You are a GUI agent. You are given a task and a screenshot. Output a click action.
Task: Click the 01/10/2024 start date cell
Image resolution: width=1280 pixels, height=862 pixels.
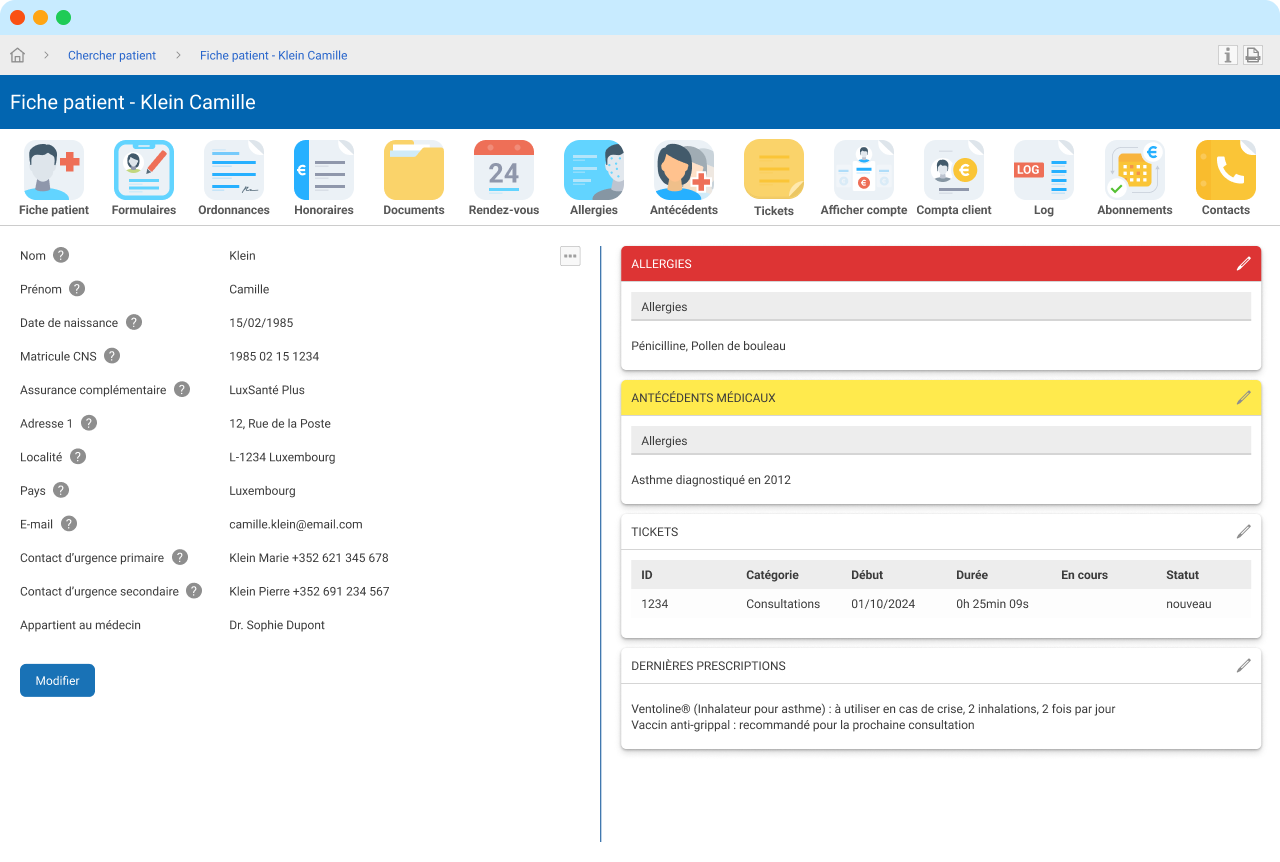pyautogui.click(x=883, y=604)
